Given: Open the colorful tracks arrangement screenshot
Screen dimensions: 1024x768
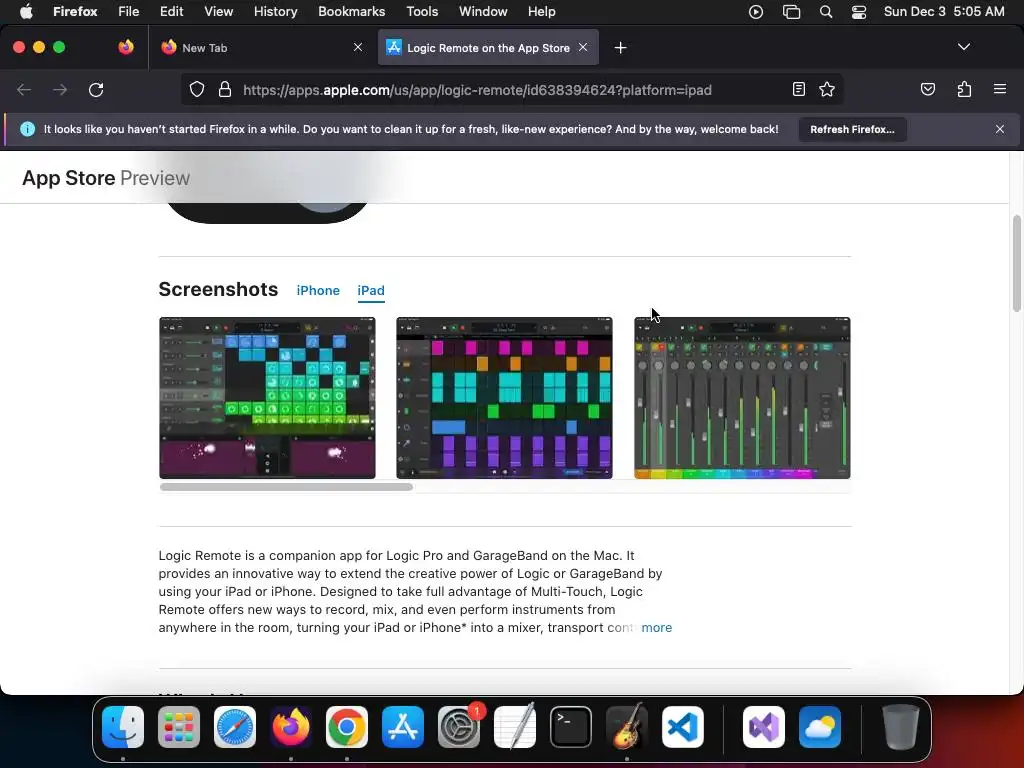Looking at the screenshot, I should click(x=504, y=398).
